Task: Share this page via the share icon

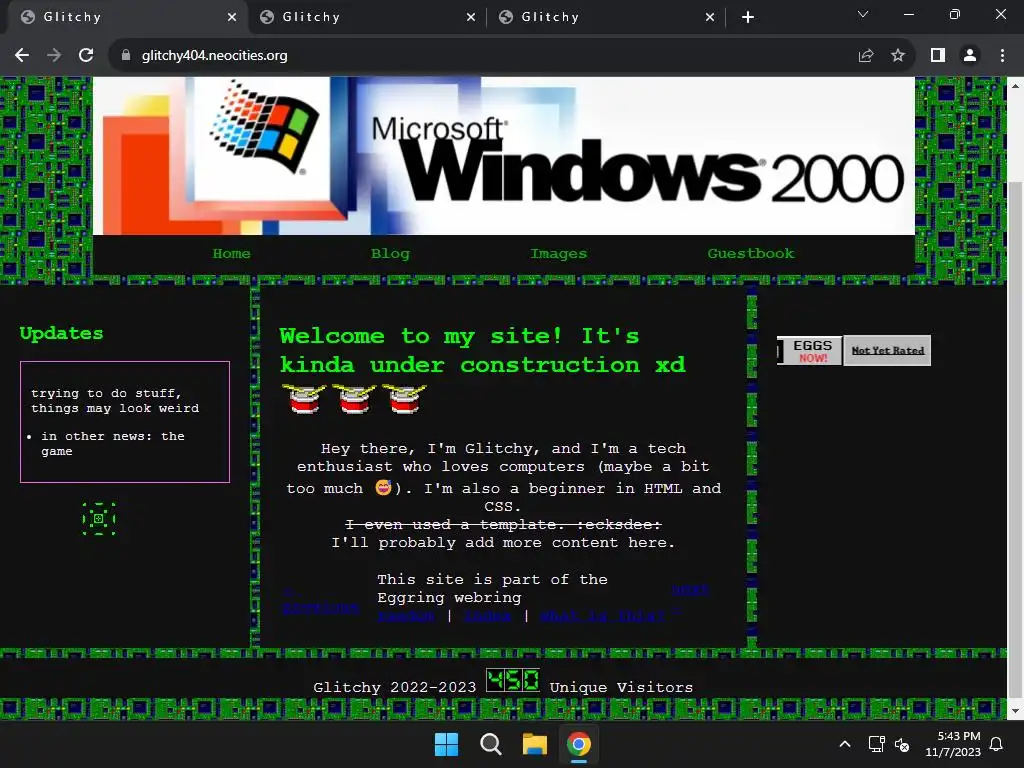Action: tap(866, 56)
